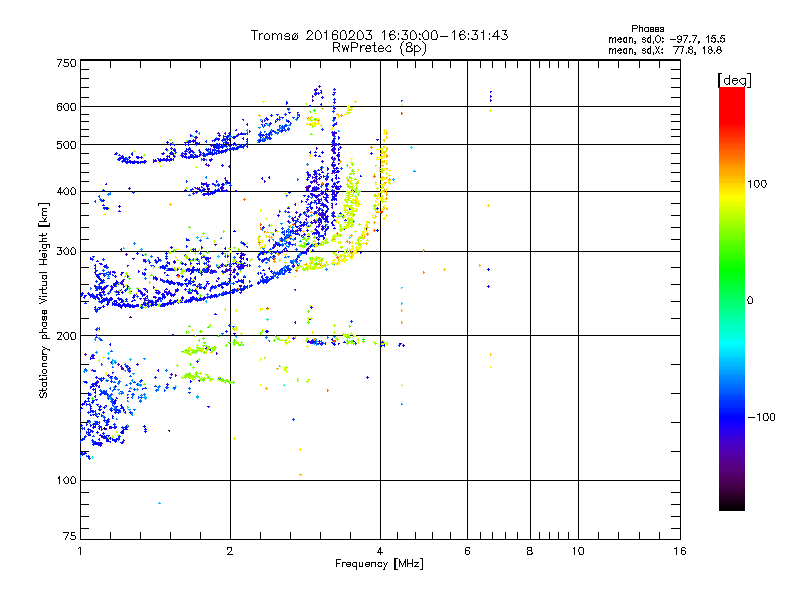Click the black bottom of the phase colorbar
The height and width of the screenshot is (600, 800).
[732, 503]
